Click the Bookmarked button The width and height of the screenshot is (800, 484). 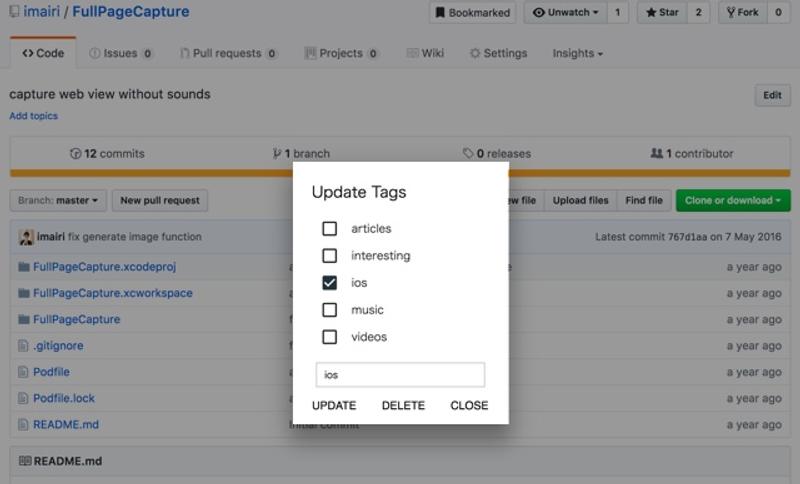(472, 12)
